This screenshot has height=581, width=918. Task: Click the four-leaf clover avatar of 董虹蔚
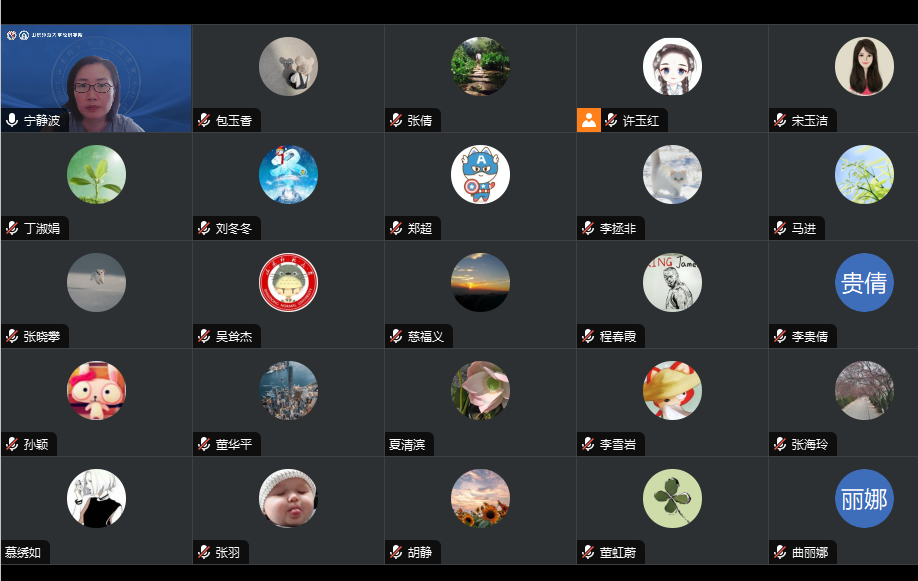672,498
